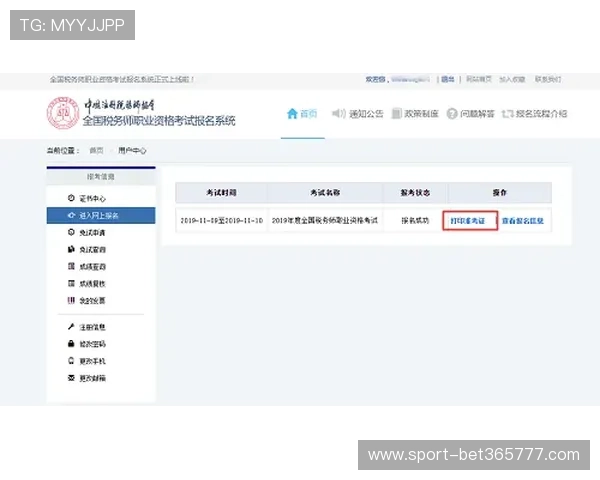Click the home house icon in navigation
The image size is (600, 480).
tap(292, 114)
